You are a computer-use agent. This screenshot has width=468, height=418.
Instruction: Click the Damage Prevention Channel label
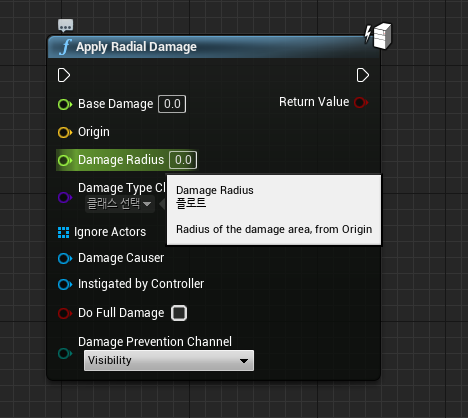tap(155, 342)
